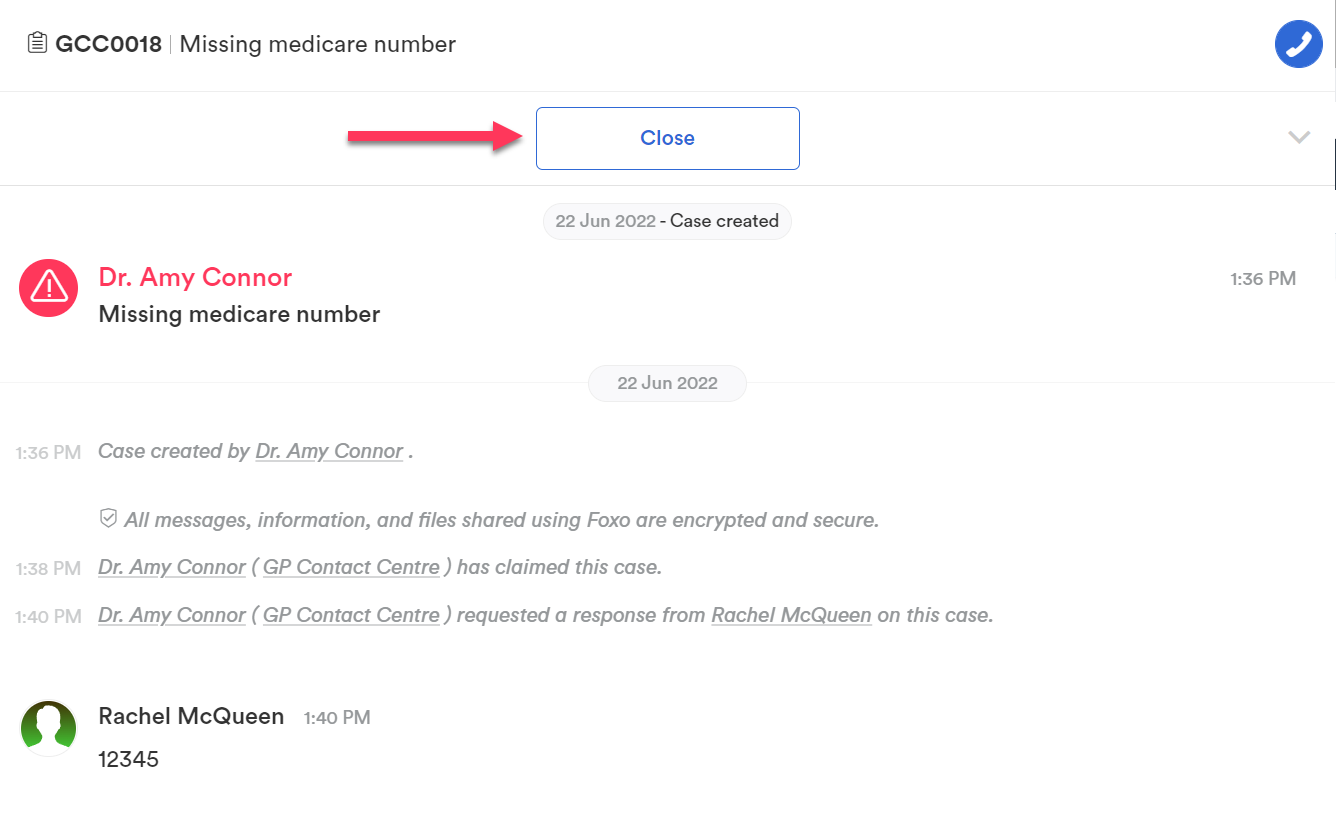
Task: Click Rachel McQueen's name above 12345 message
Action: click(x=191, y=716)
